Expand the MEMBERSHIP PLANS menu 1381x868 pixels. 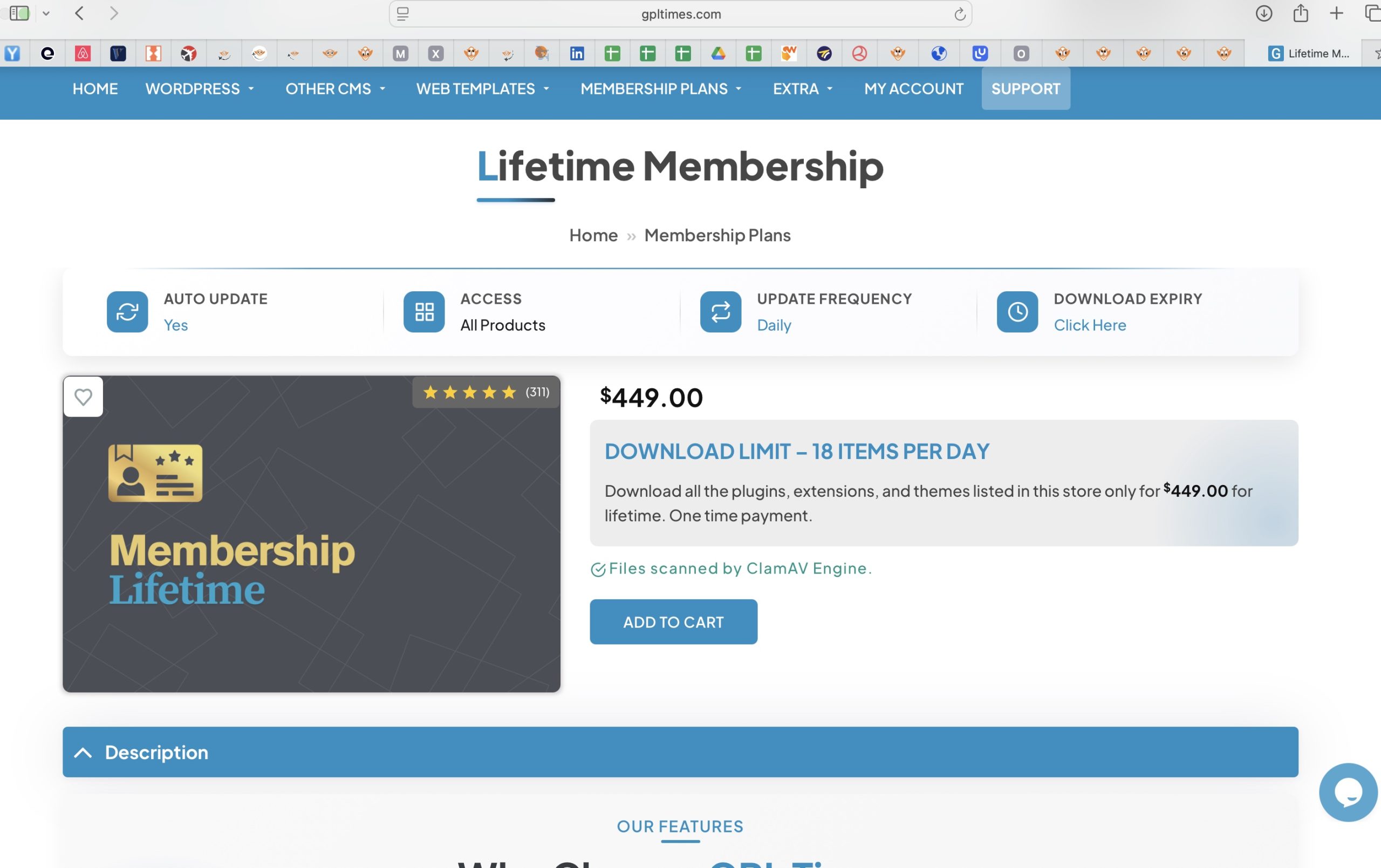[x=661, y=88]
